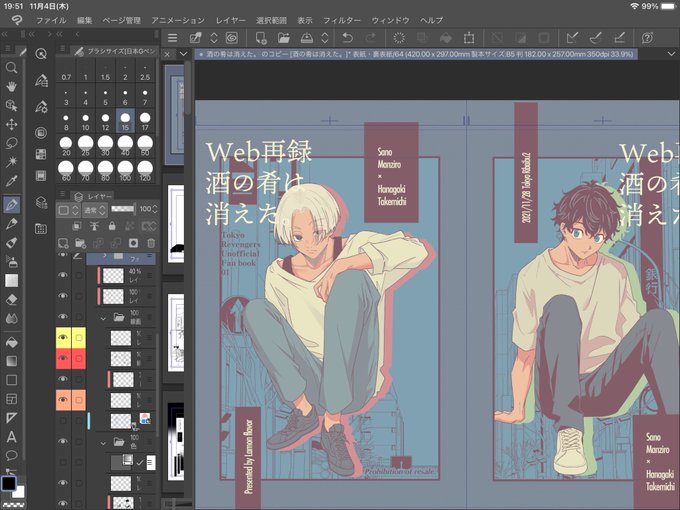680x510 pixels.
Task: Click stepper arrows next to save icon
Action: tap(325, 38)
